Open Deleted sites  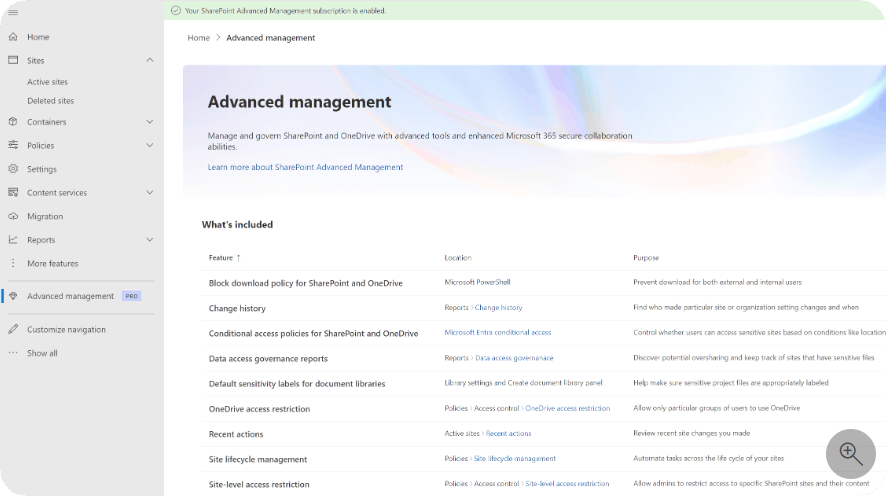50,101
